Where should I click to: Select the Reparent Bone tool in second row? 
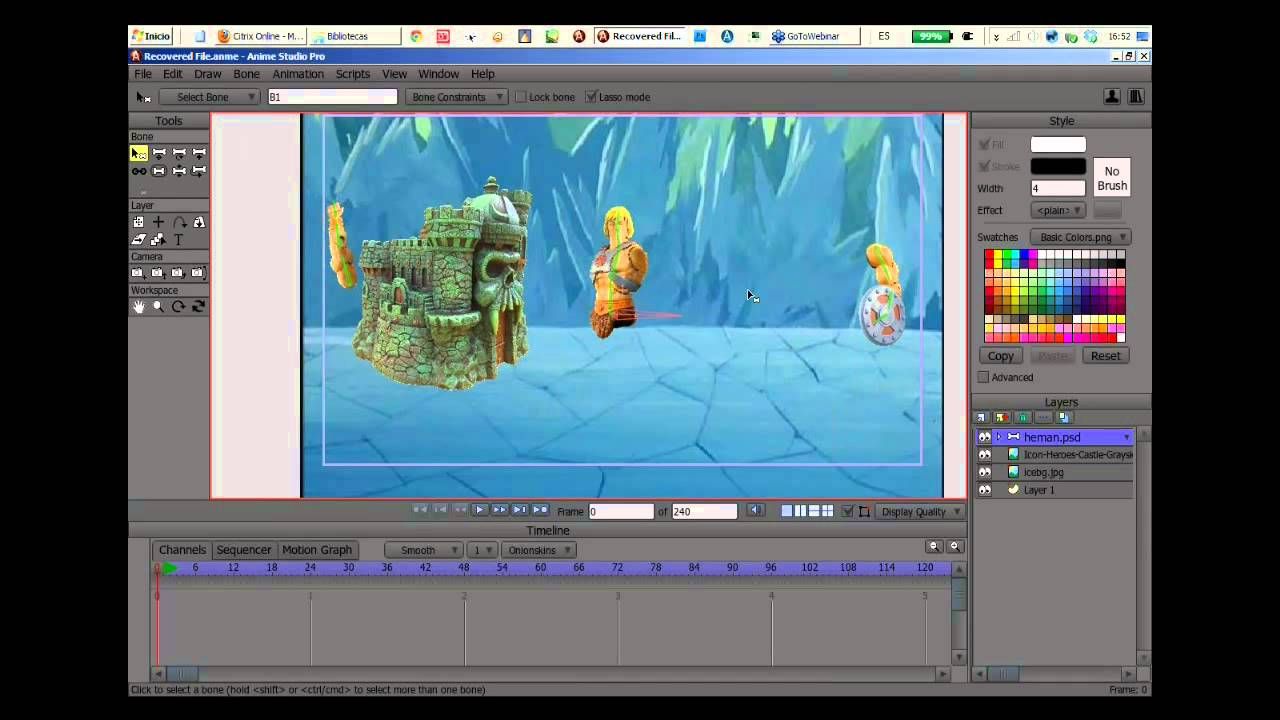click(159, 171)
